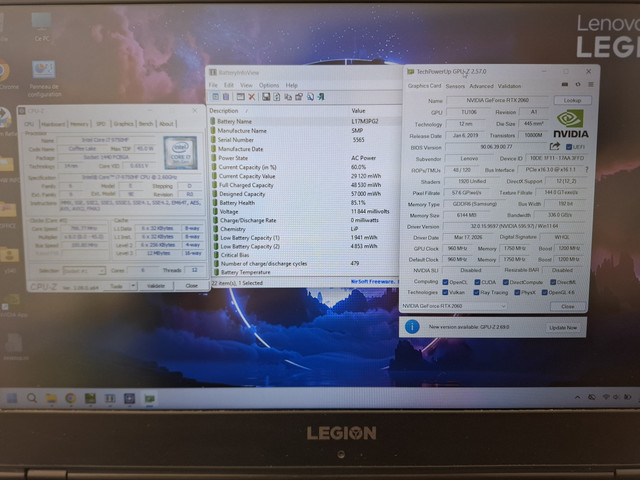
Task: Open the GPU selector dropdown showing NVIDIA GeForce RTX 2060
Action: [454, 306]
